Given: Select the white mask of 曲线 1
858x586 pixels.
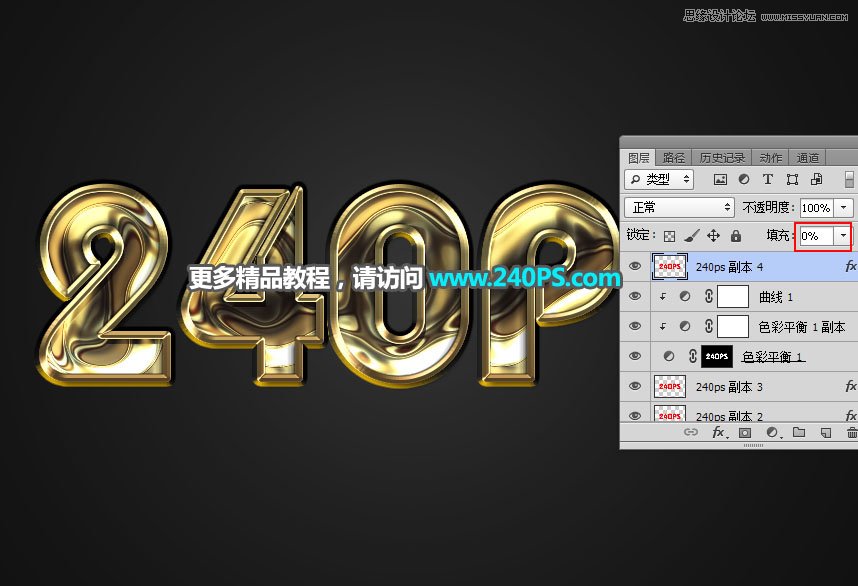Looking at the screenshot, I should coord(733,297).
